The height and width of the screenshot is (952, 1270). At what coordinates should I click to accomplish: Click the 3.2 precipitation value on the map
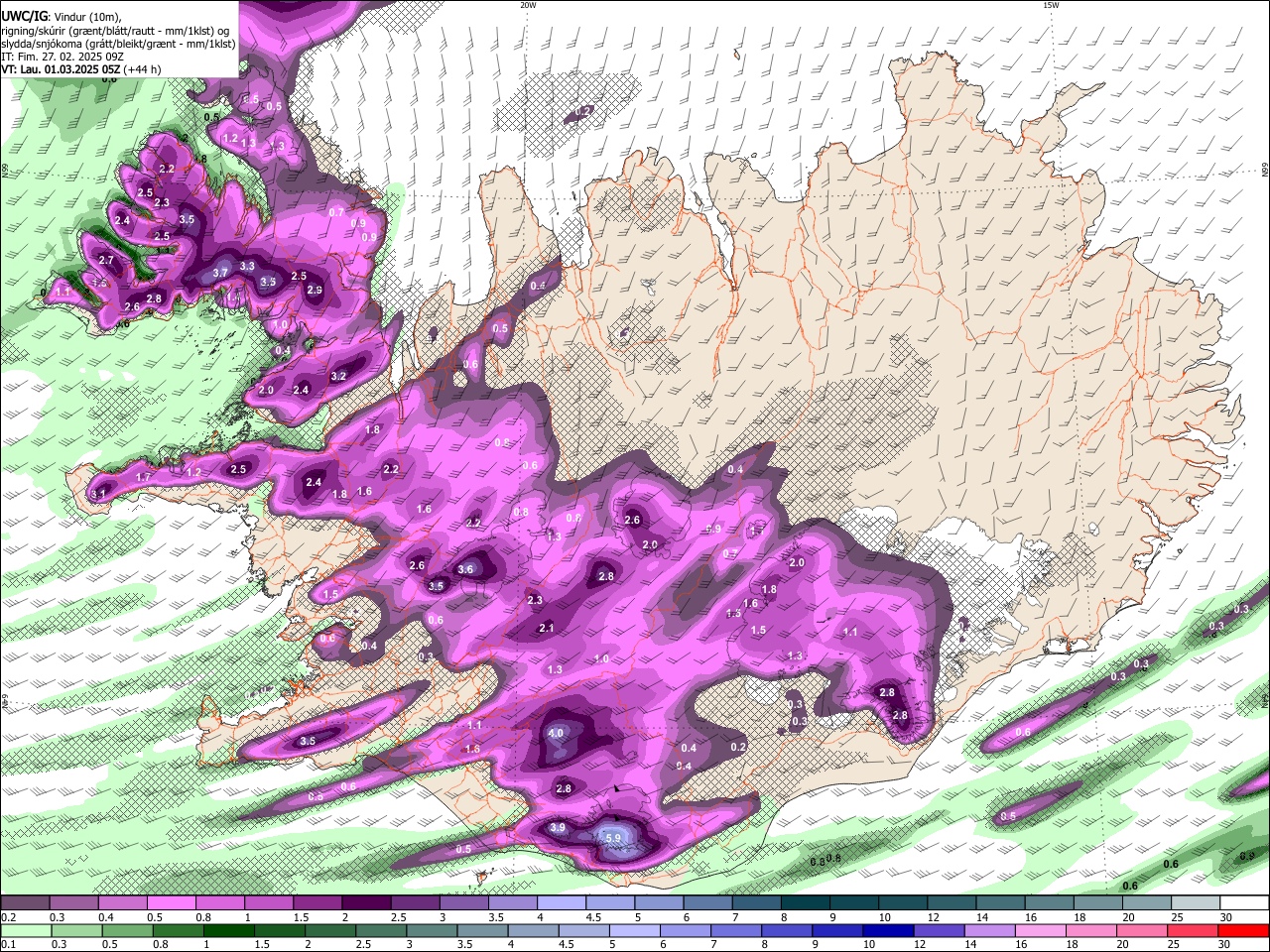338,376
